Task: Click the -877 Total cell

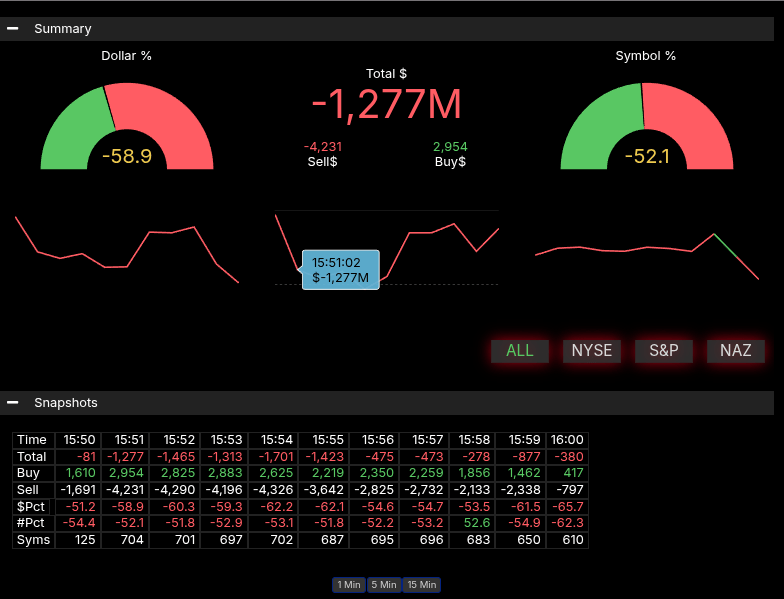Action: tap(520, 456)
